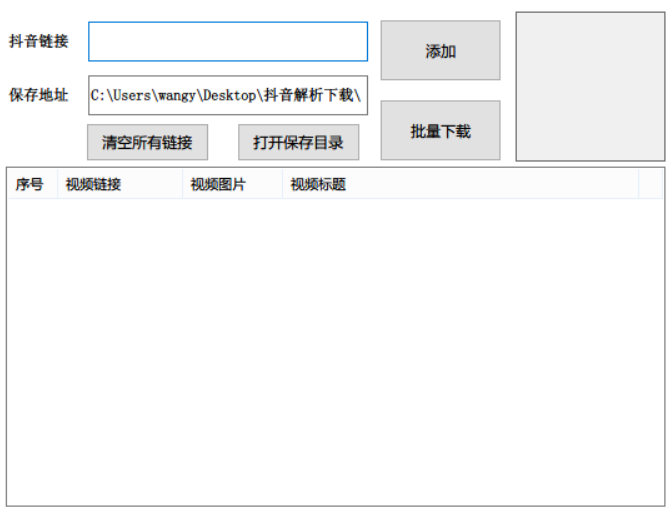Sort by the 序号 column header

(30, 184)
